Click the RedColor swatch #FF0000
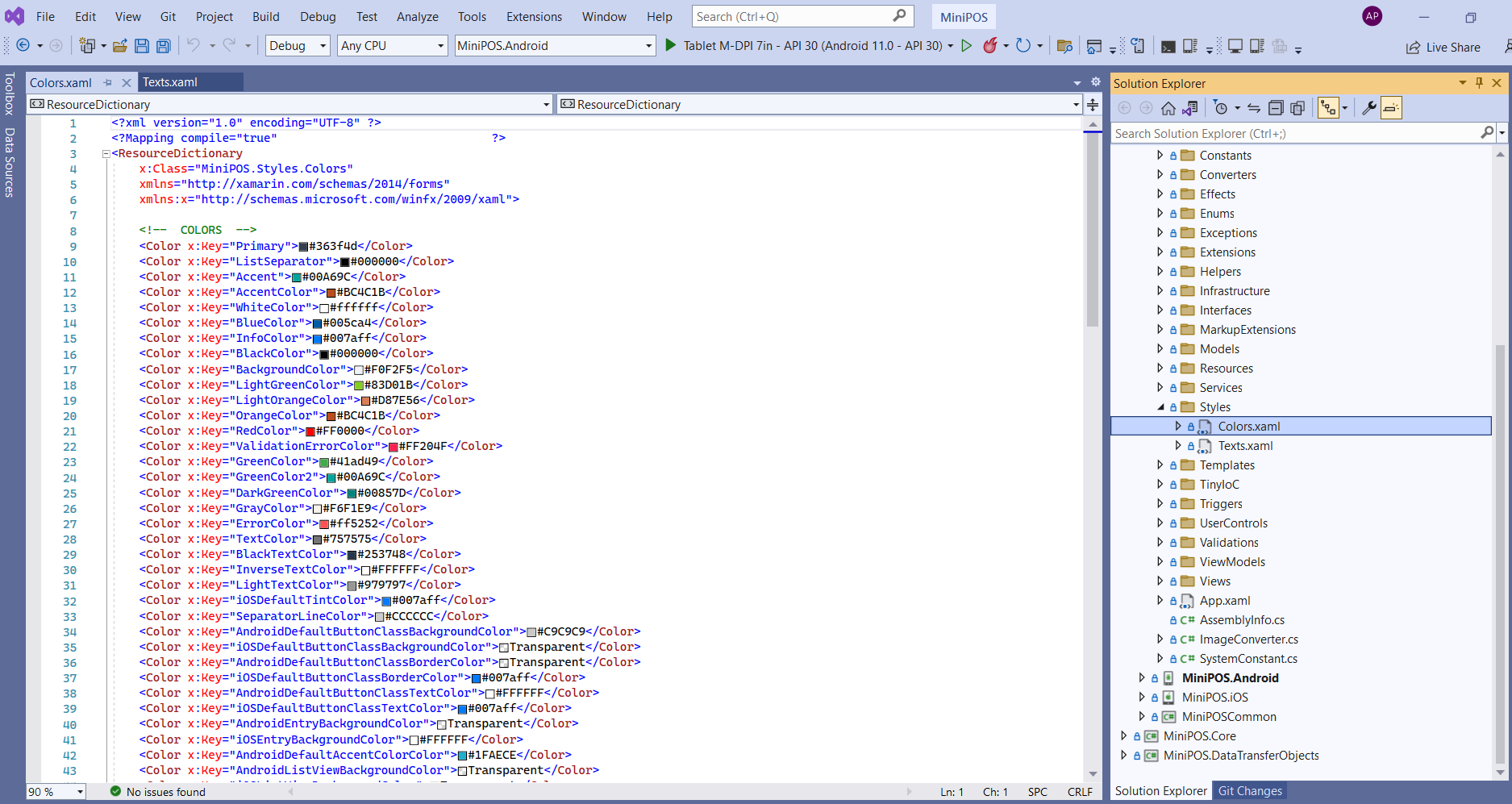The height and width of the screenshot is (804, 1512). click(x=310, y=431)
